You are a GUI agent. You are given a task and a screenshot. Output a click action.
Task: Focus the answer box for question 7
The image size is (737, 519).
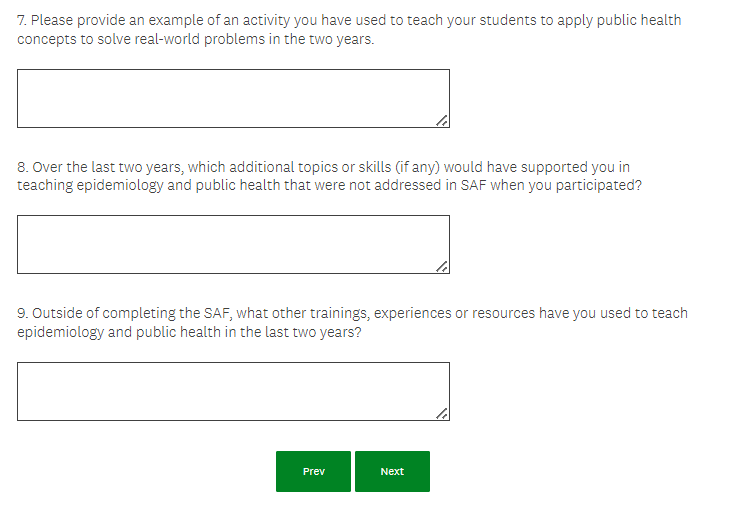pyautogui.click(x=233, y=98)
